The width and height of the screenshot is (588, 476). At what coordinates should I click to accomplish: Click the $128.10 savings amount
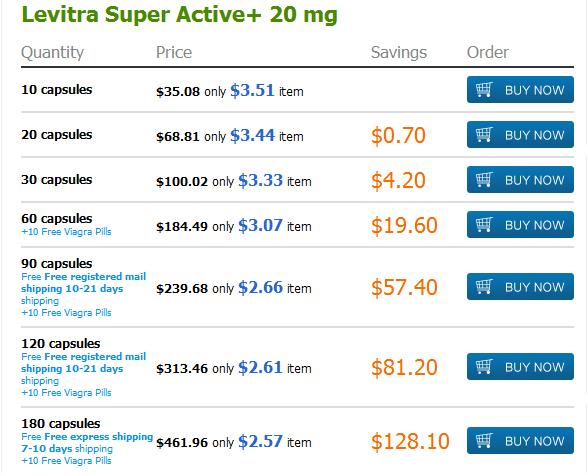410,441
